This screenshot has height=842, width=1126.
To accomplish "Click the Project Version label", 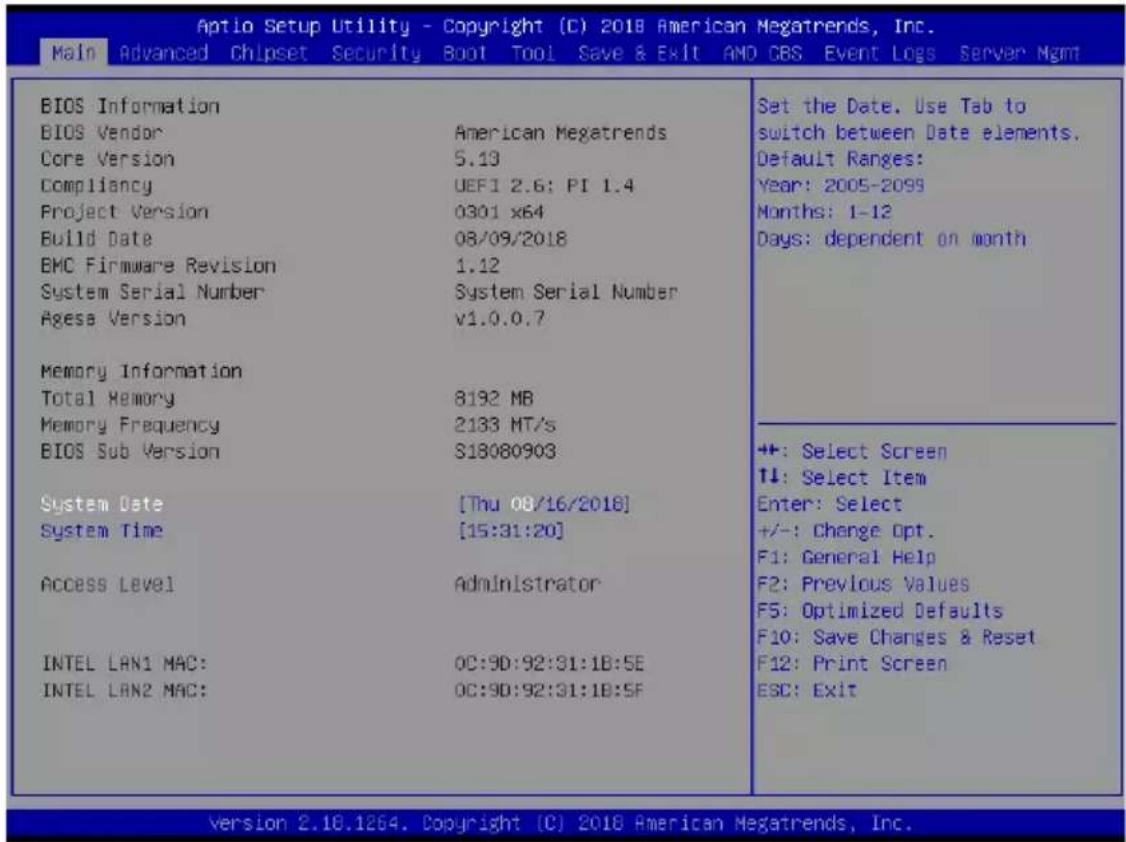I will tap(124, 212).
